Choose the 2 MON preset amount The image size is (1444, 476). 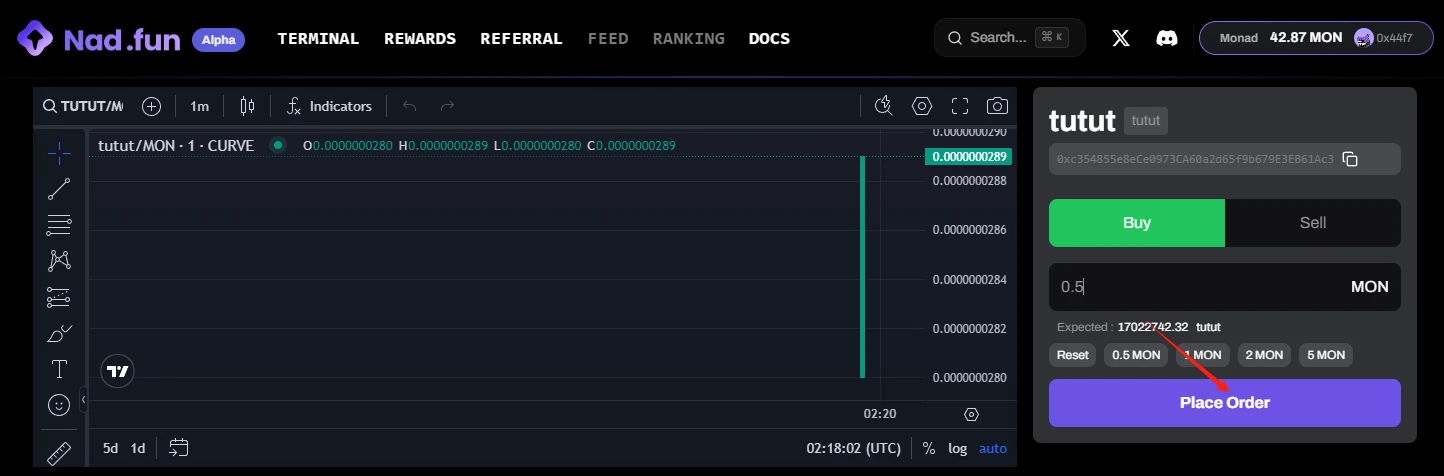click(x=1263, y=355)
